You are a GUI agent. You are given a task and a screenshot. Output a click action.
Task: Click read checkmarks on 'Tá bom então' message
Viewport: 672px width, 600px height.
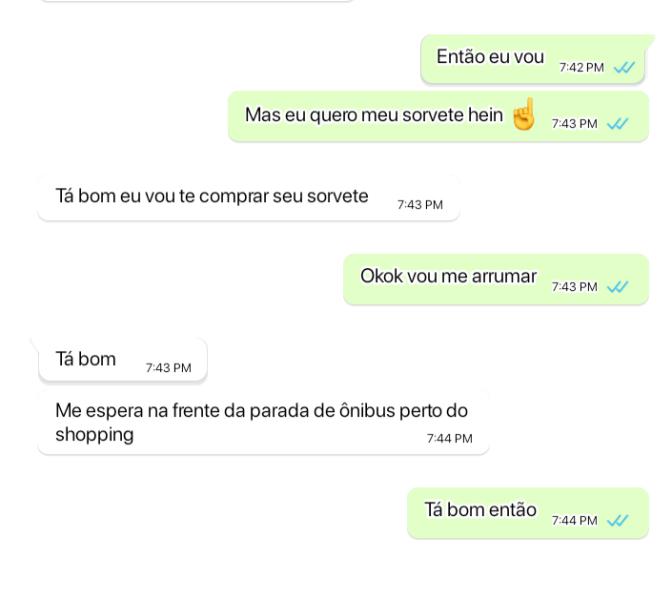(x=617, y=521)
